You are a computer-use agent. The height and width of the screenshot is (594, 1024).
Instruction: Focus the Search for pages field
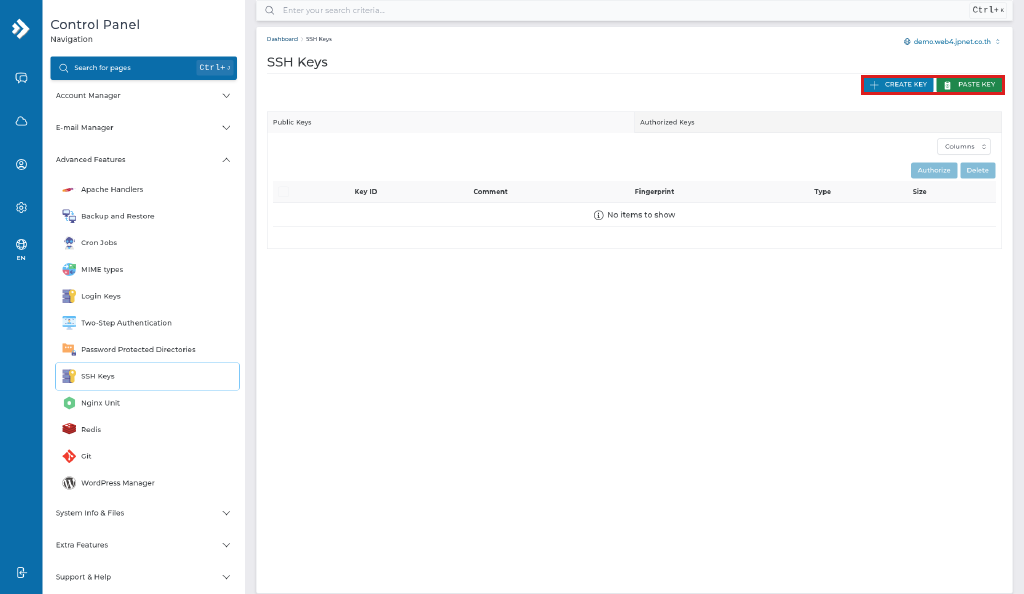[x=144, y=68]
